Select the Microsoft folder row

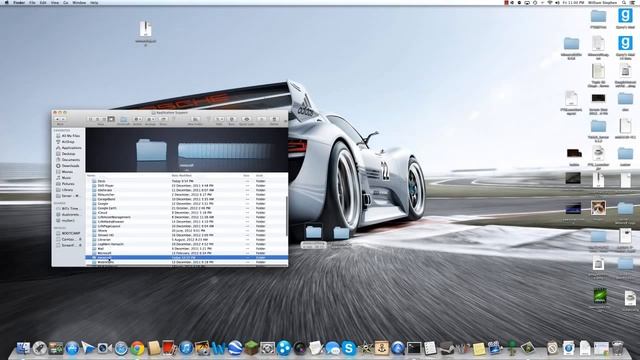click(187, 253)
